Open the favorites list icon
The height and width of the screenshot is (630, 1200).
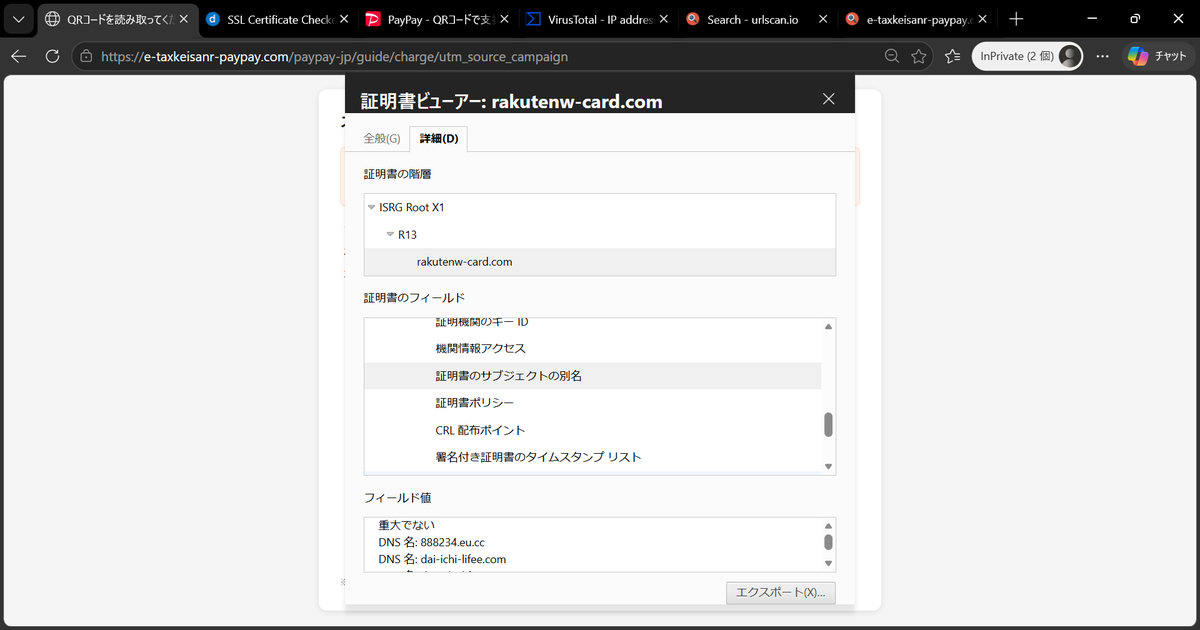952,57
